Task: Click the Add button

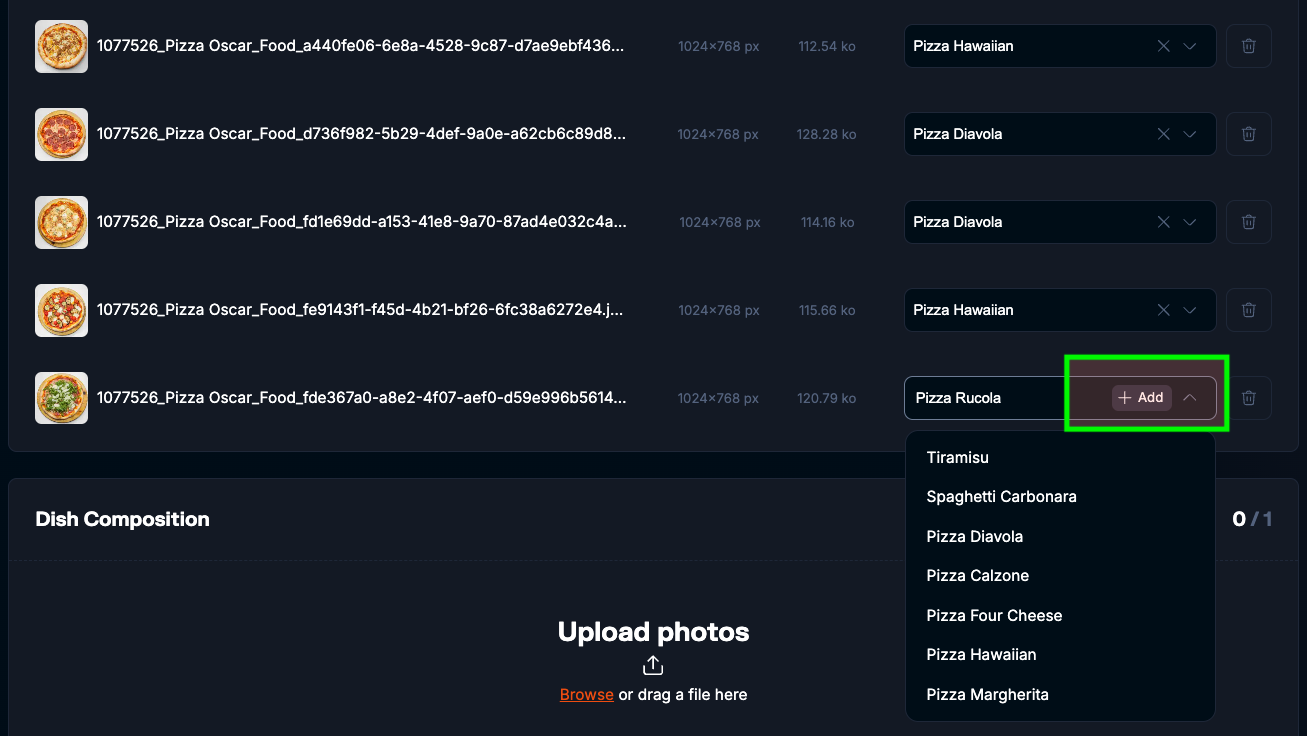Action: [x=1141, y=397]
